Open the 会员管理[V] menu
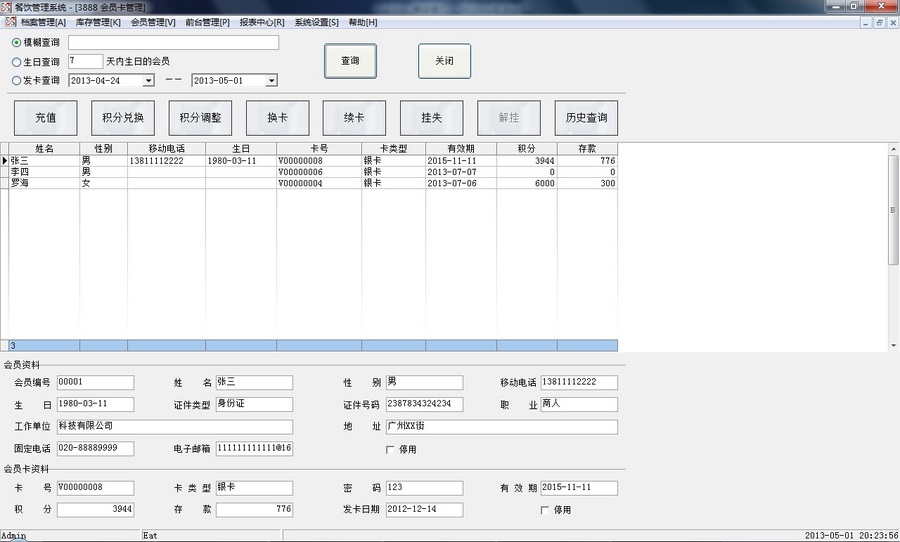This screenshot has height=542, width=900. click(153, 22)
